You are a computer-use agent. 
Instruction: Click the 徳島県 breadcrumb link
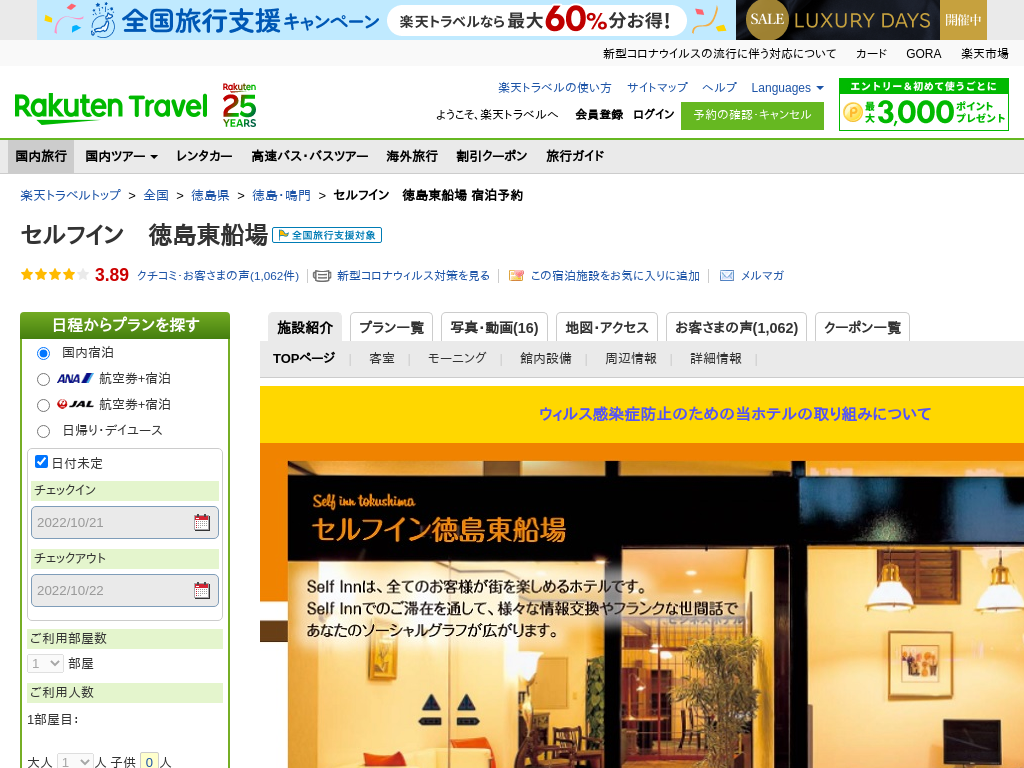(210, 195)
